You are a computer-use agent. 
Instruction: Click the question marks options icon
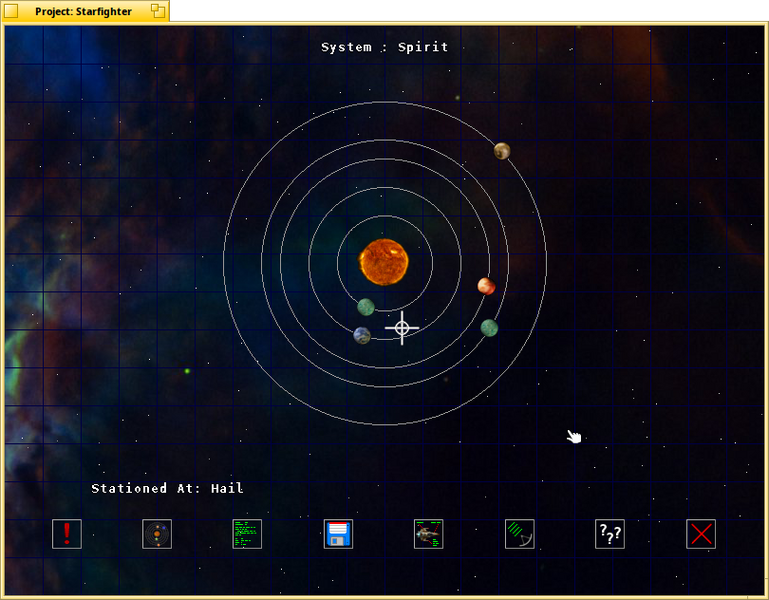pos(610,534)
